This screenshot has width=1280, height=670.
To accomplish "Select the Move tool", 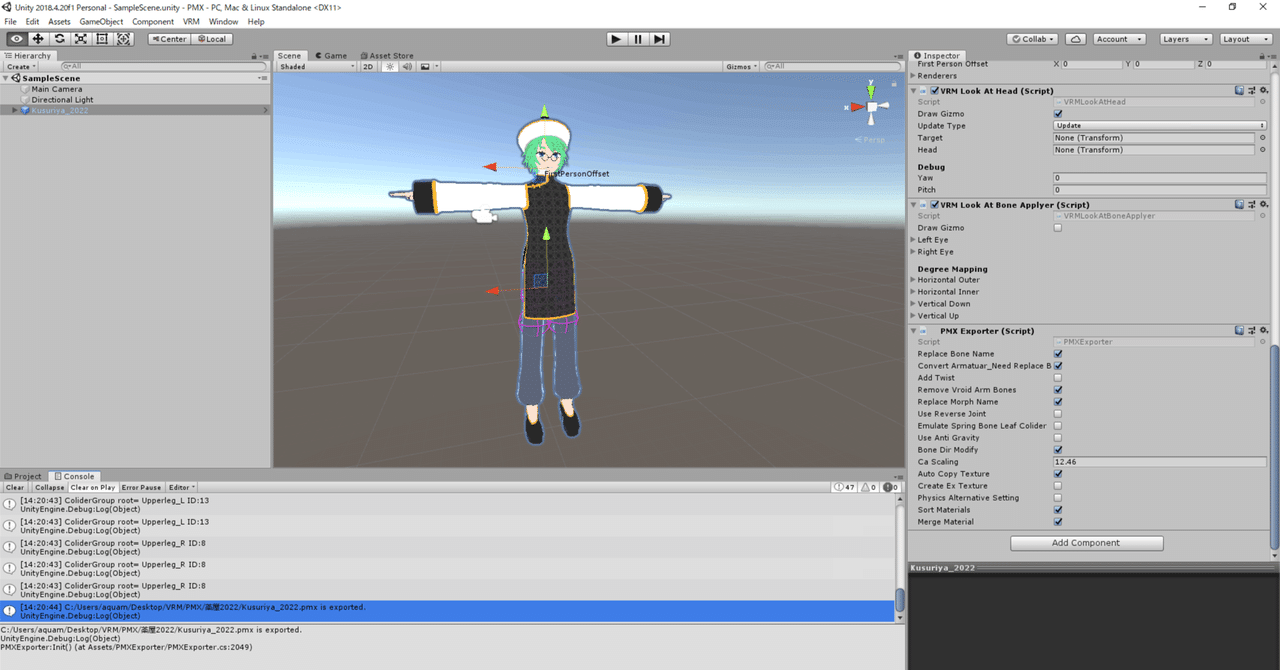I will 37,38.
